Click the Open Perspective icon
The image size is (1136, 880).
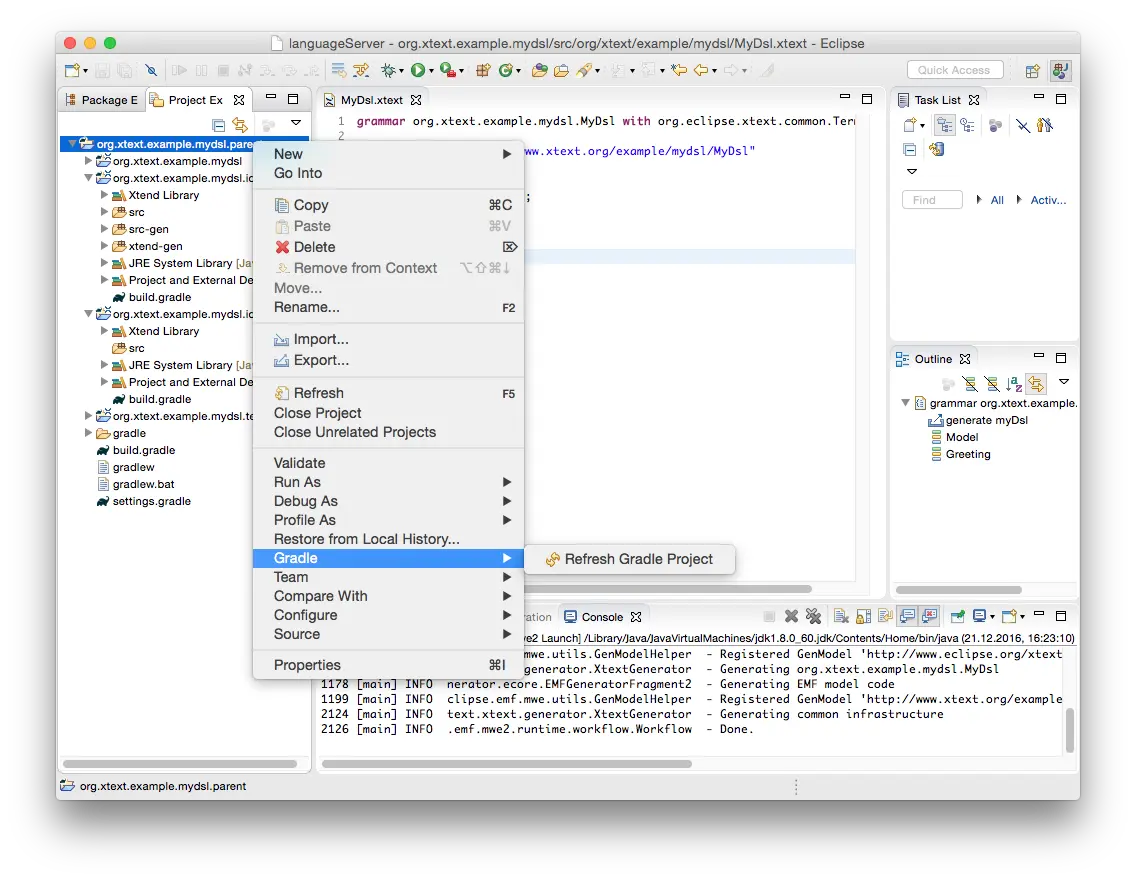[1032, 70]
